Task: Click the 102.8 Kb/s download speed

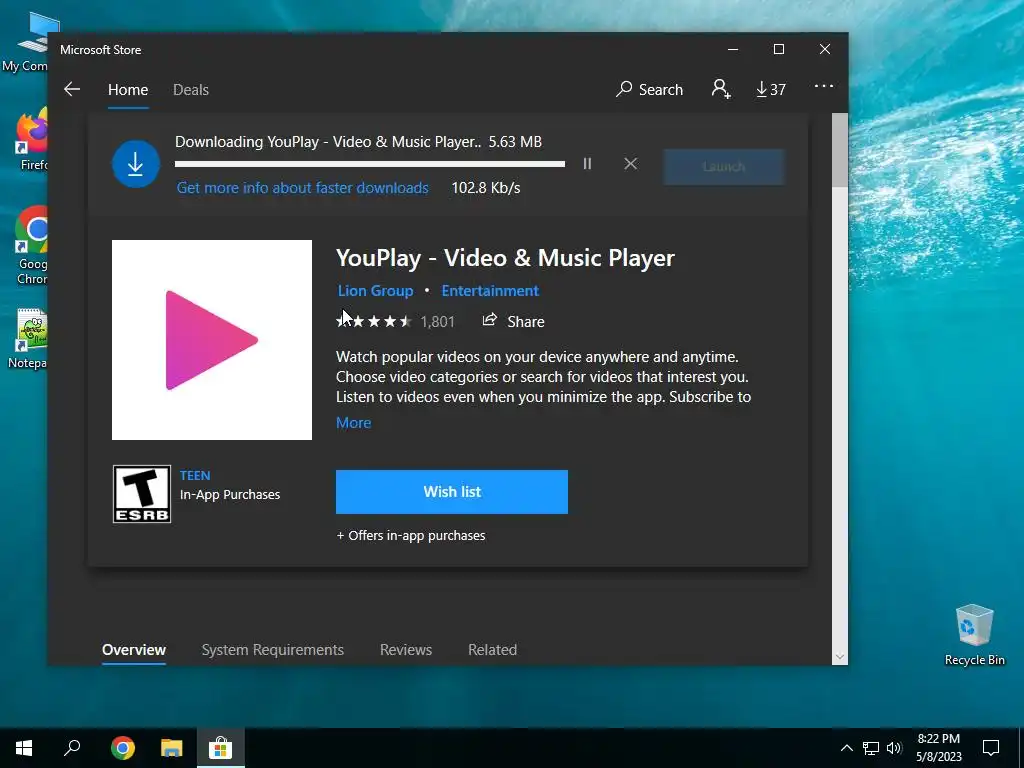Action: pos(486,188)
